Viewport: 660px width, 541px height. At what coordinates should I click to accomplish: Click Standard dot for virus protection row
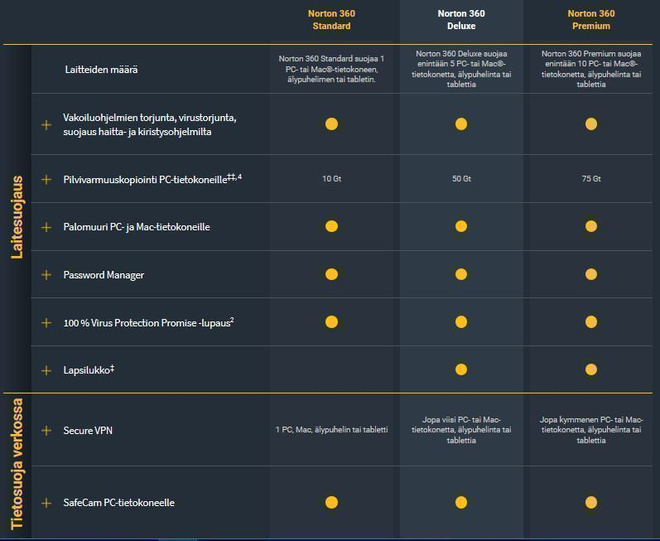pyautogui.click(x=332, y=124)
